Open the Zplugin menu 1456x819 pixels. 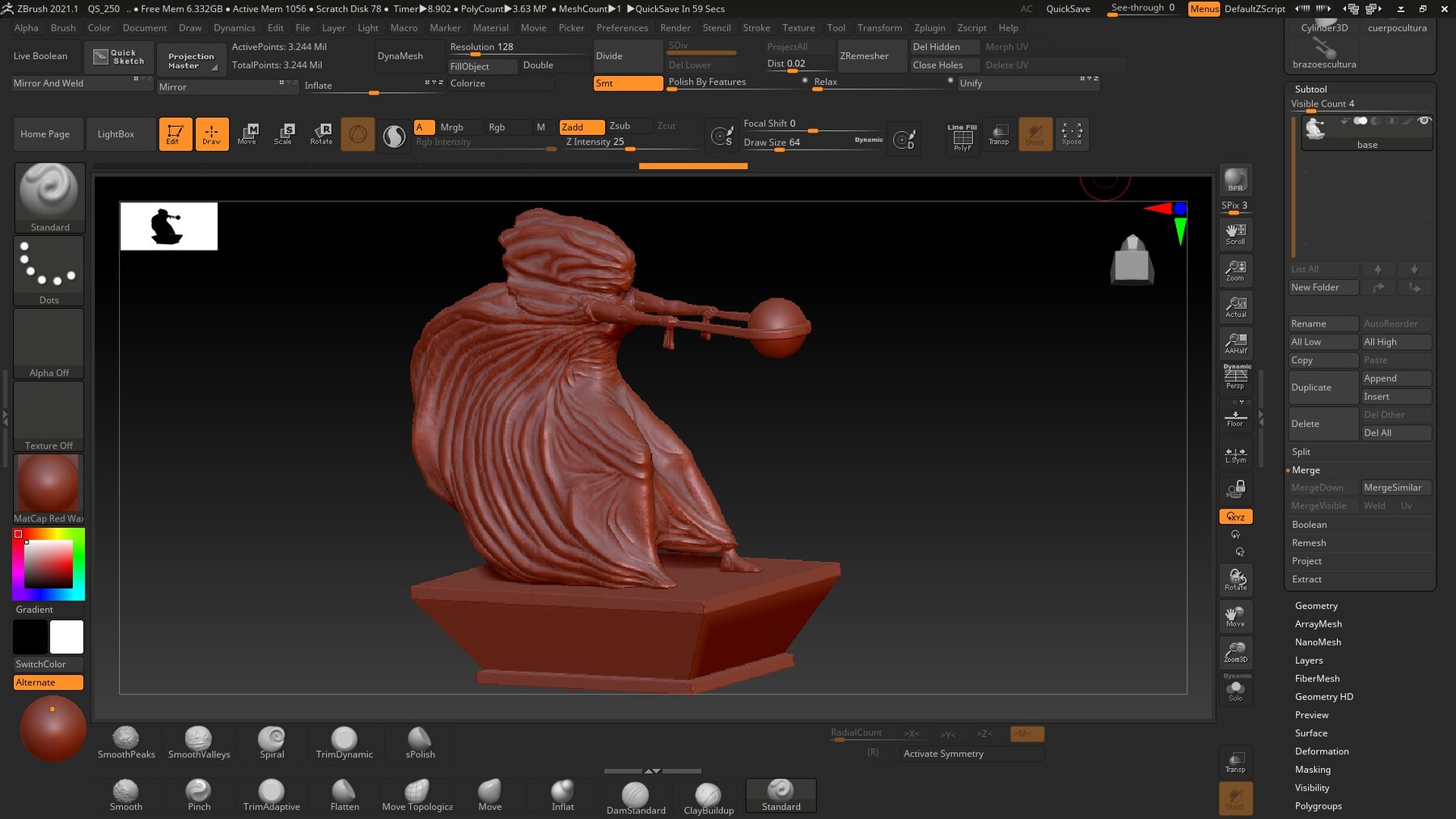point(929,27)
